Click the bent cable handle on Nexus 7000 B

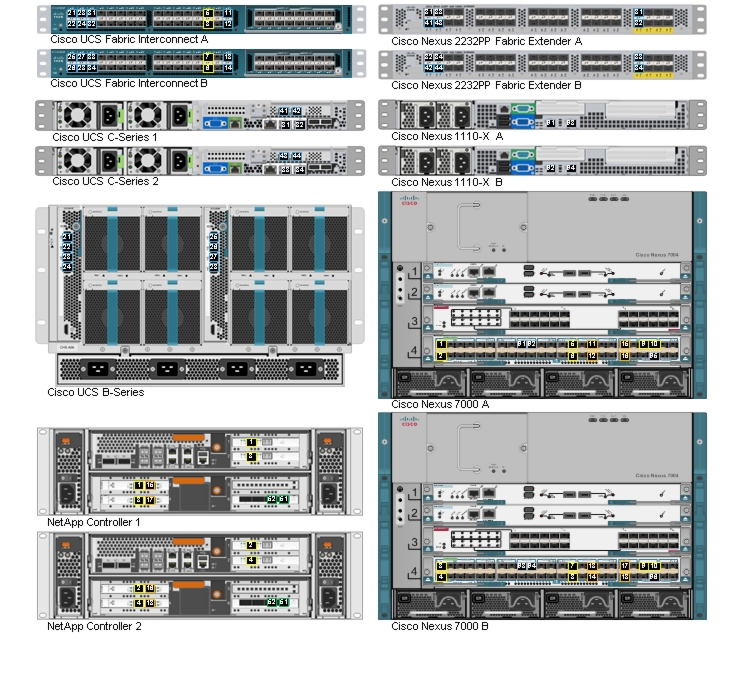[x=469, y=448]
